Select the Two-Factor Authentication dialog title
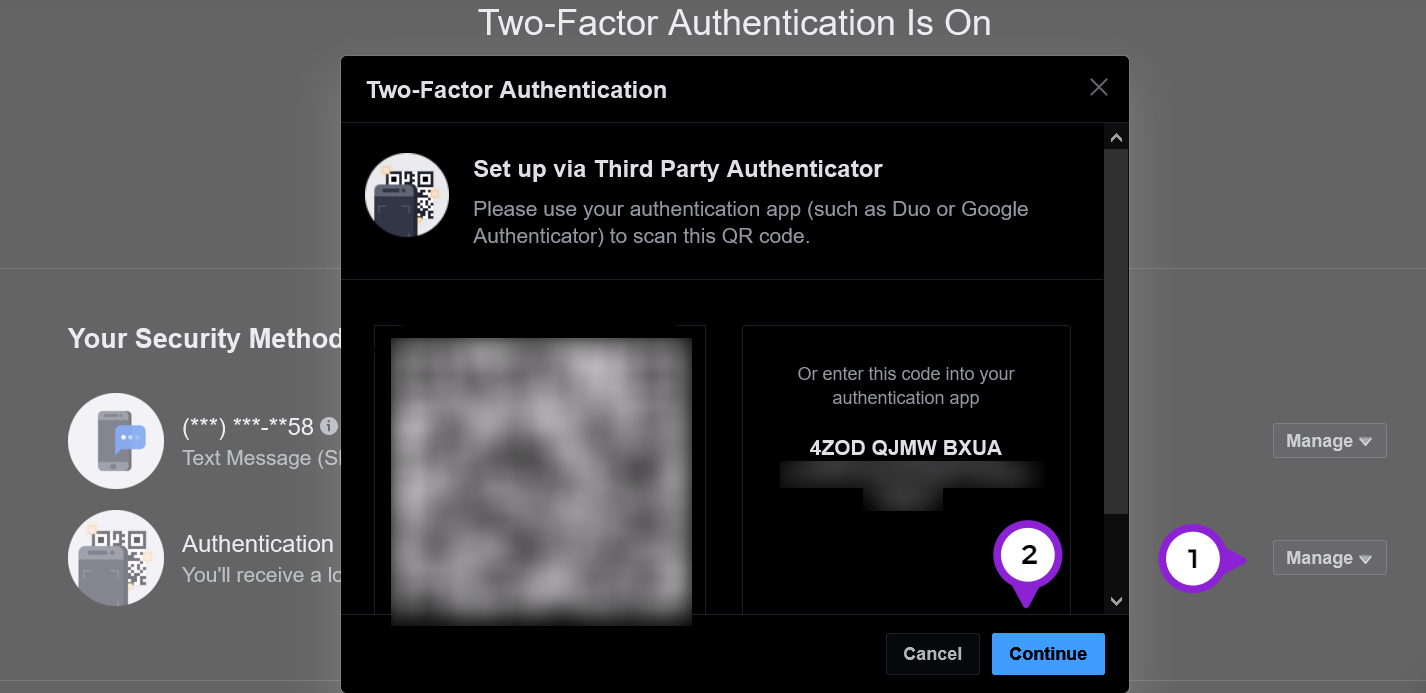 517,89
